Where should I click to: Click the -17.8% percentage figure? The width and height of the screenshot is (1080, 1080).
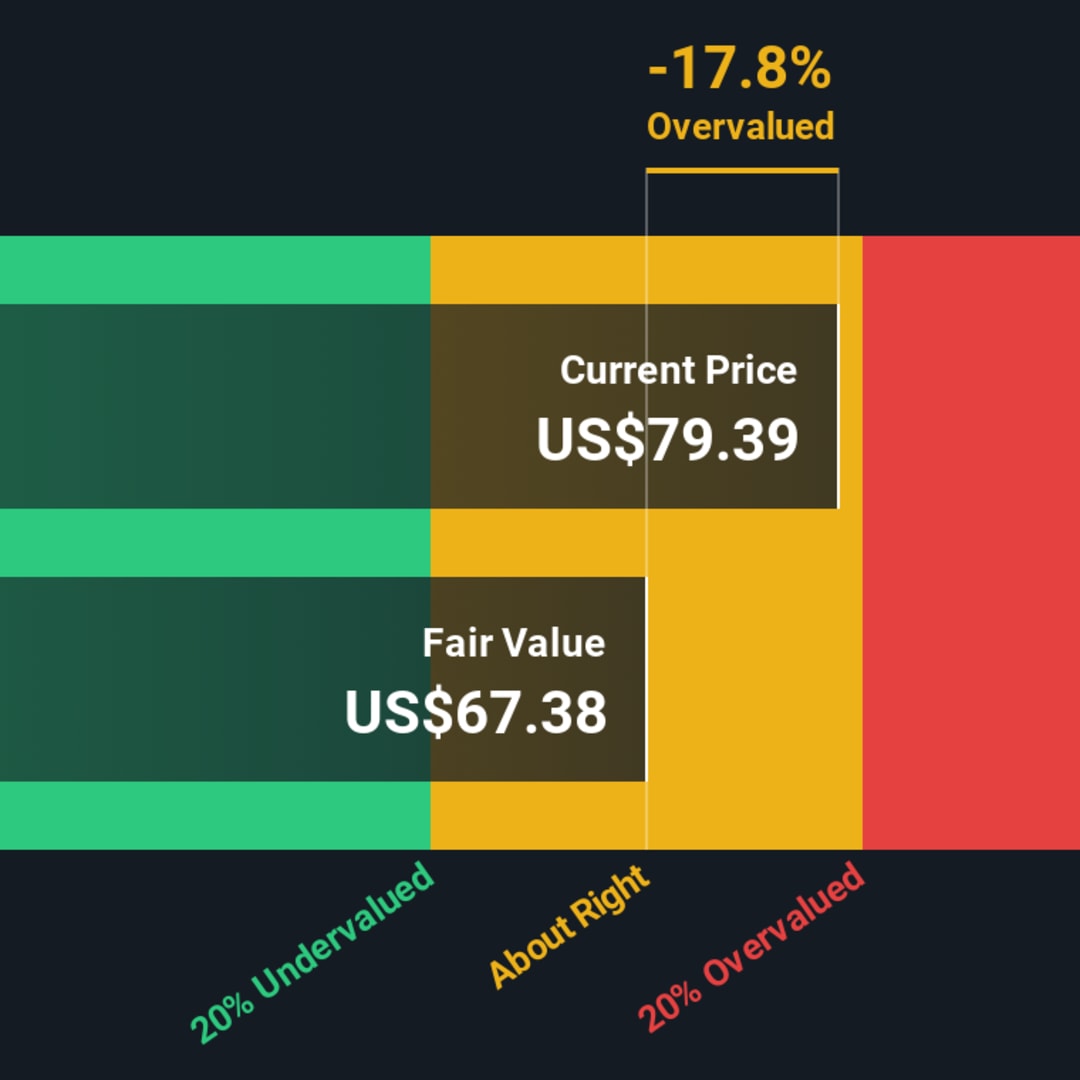[740, 68]
